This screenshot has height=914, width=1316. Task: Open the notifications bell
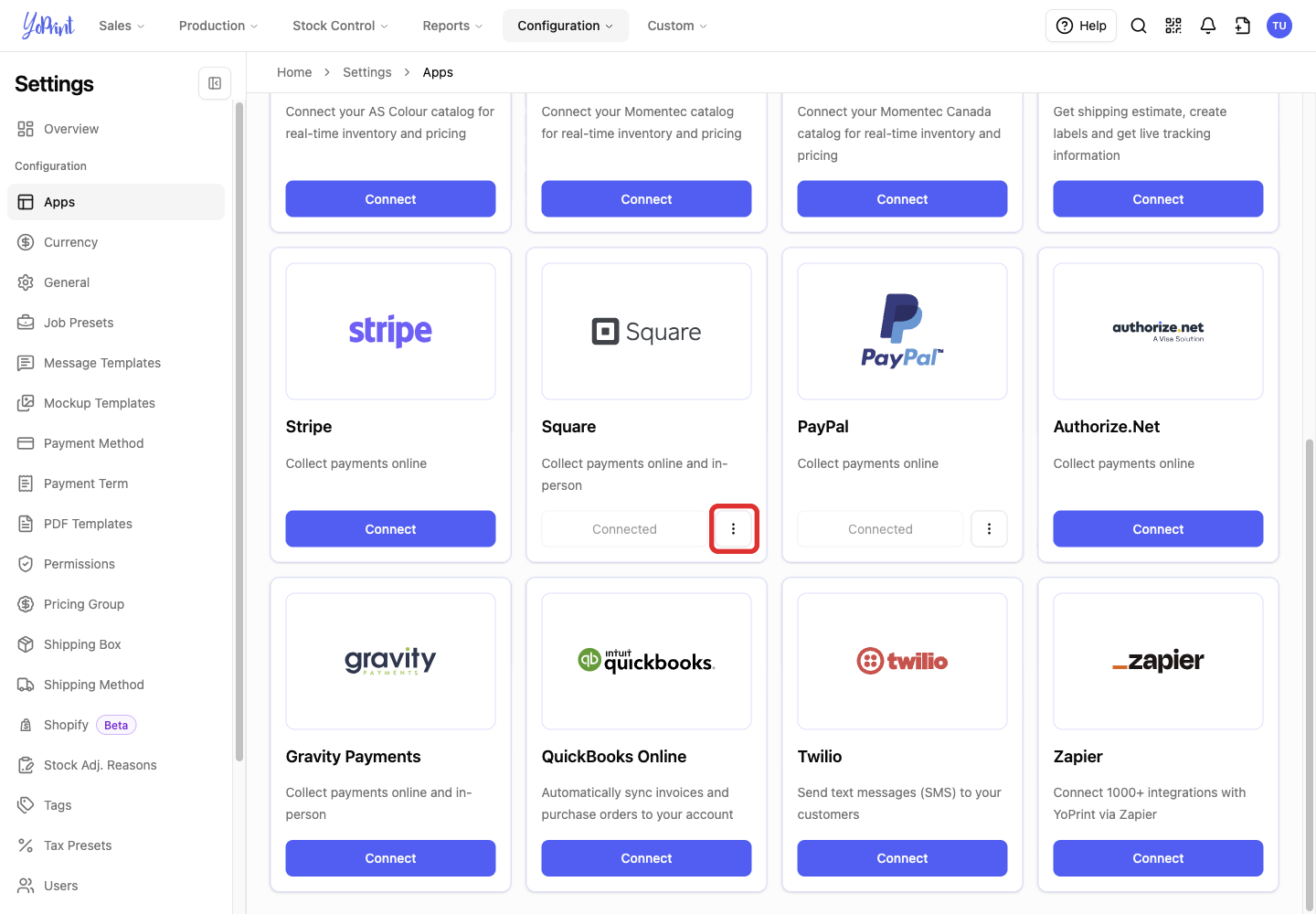click(x=1208, y=26)
